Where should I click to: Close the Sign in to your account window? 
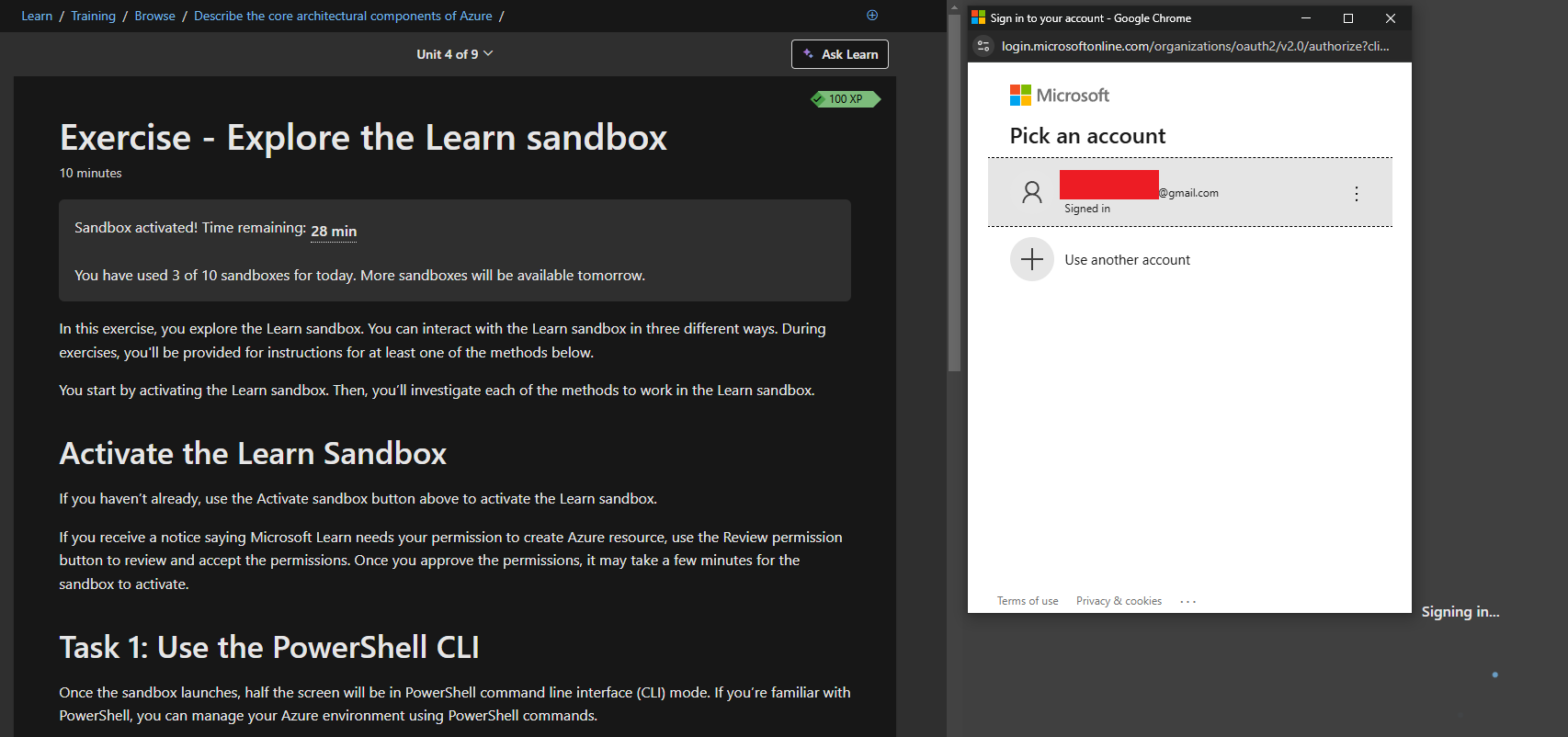[x=1391, y=18]
